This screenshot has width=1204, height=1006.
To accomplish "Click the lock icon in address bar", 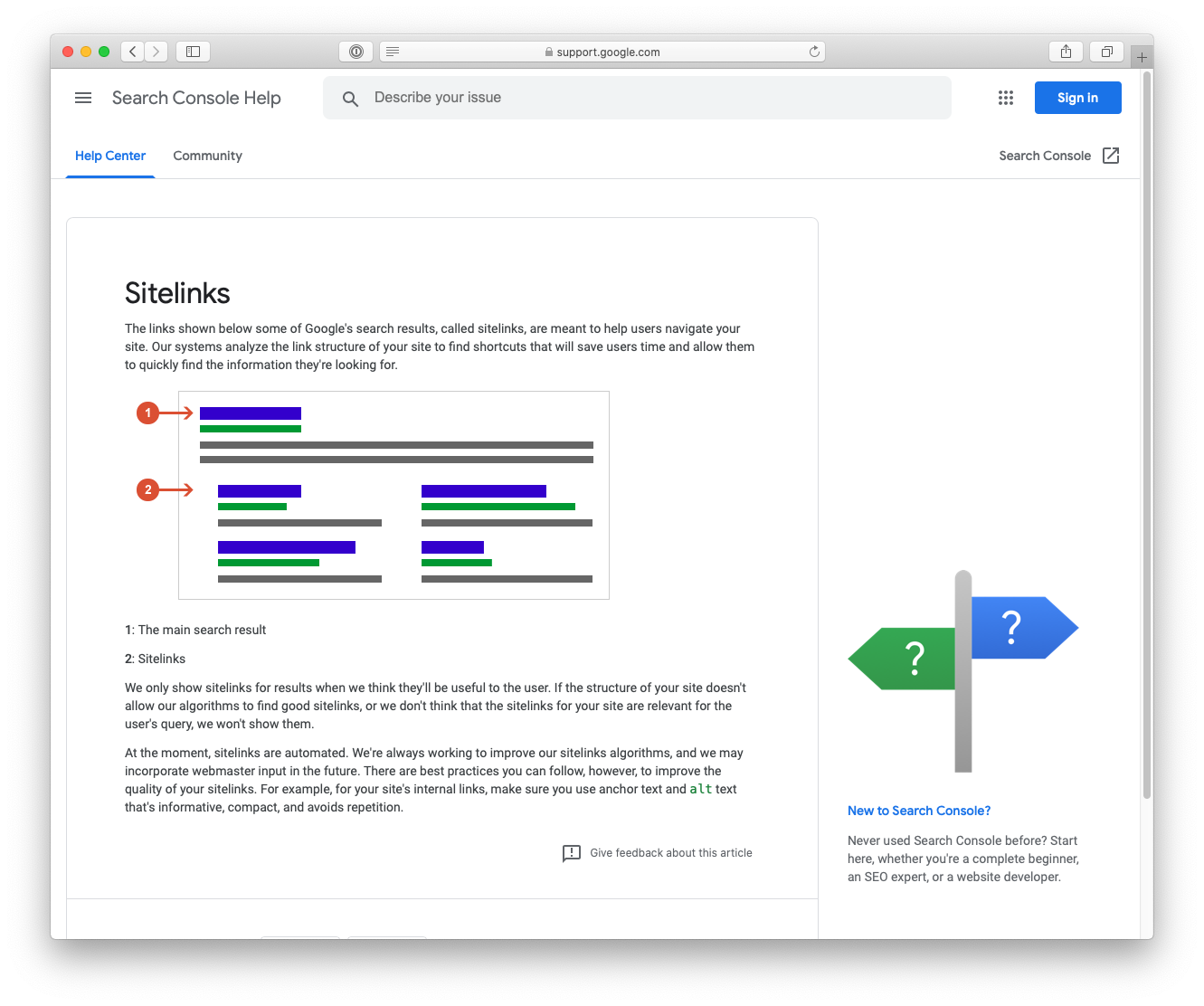I will [549, 52].
